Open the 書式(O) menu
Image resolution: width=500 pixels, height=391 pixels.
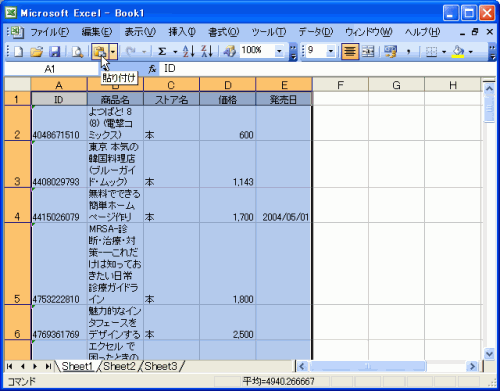coord(224,32)
